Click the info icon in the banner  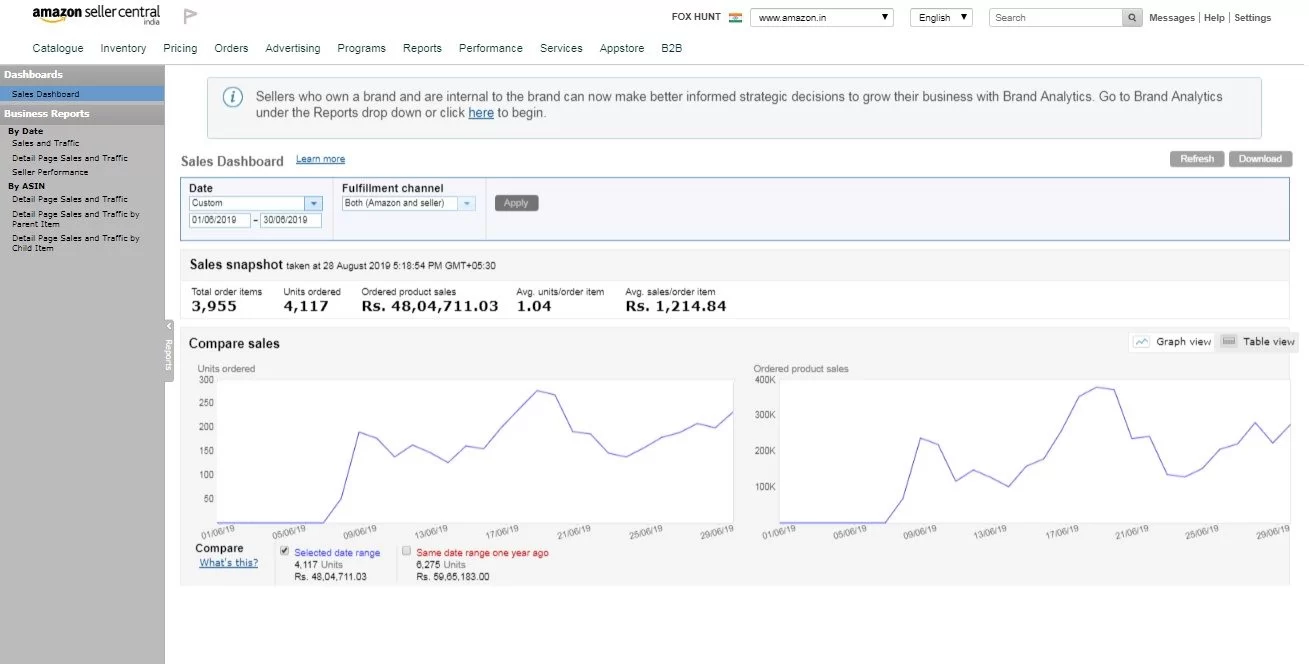click(x=232, y=97)
